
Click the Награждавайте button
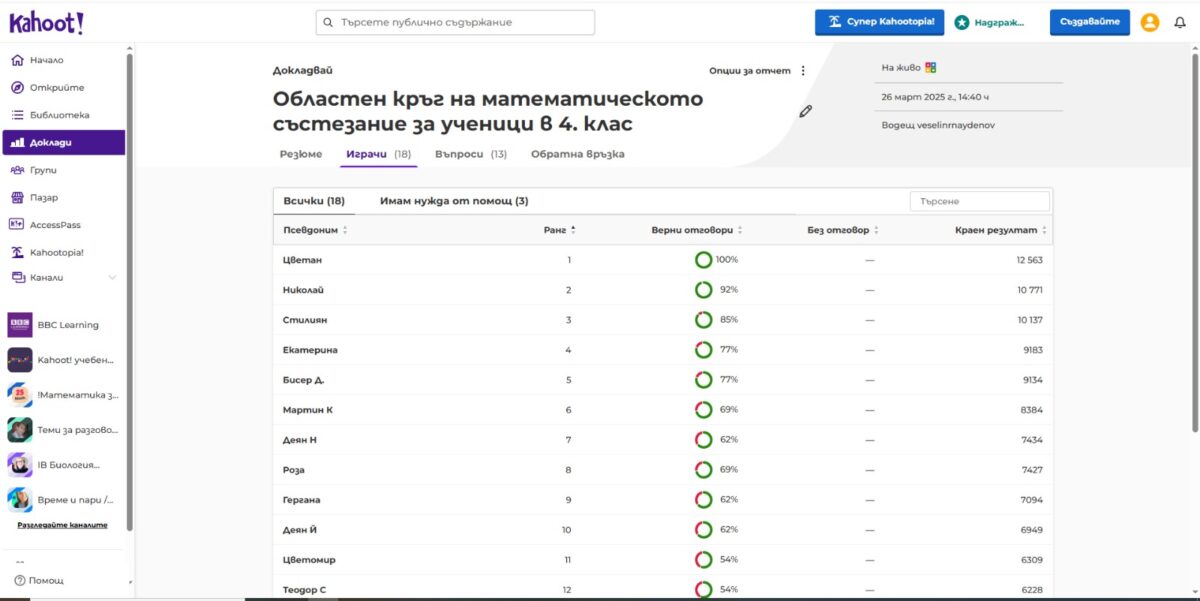(990, 22)
